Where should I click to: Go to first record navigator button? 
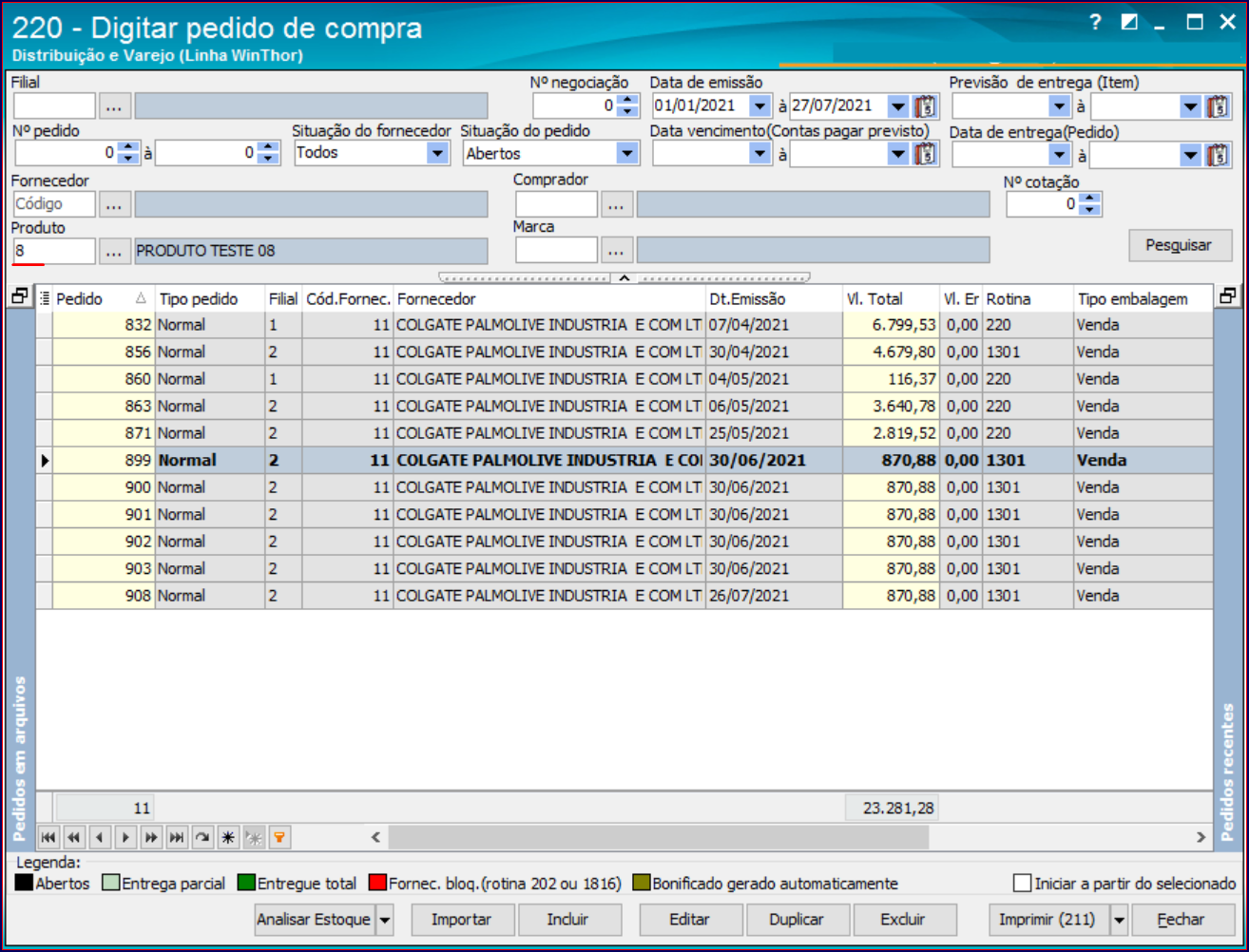click(48, 837)
